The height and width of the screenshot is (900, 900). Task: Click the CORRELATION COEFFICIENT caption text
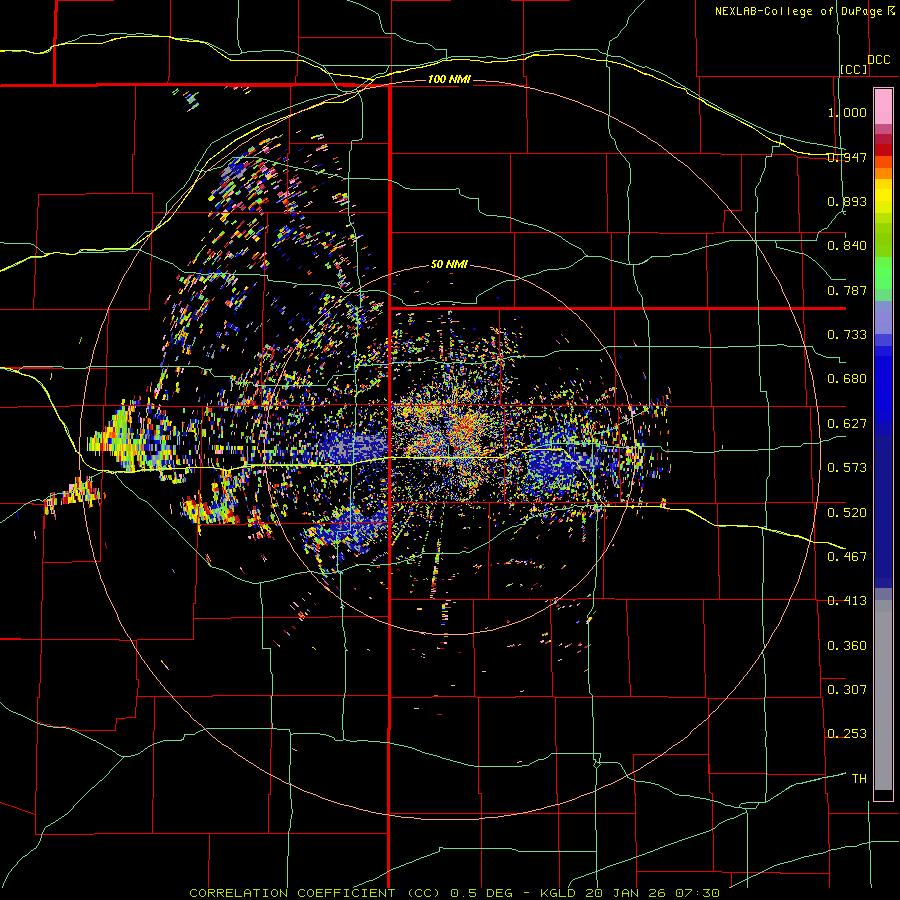pyautogui.click(x=295, y=893)
